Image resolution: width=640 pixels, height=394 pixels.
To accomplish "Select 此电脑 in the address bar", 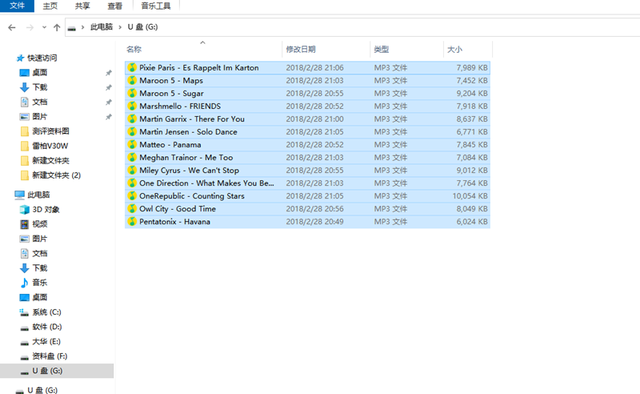I will click(x=101, y=27).
